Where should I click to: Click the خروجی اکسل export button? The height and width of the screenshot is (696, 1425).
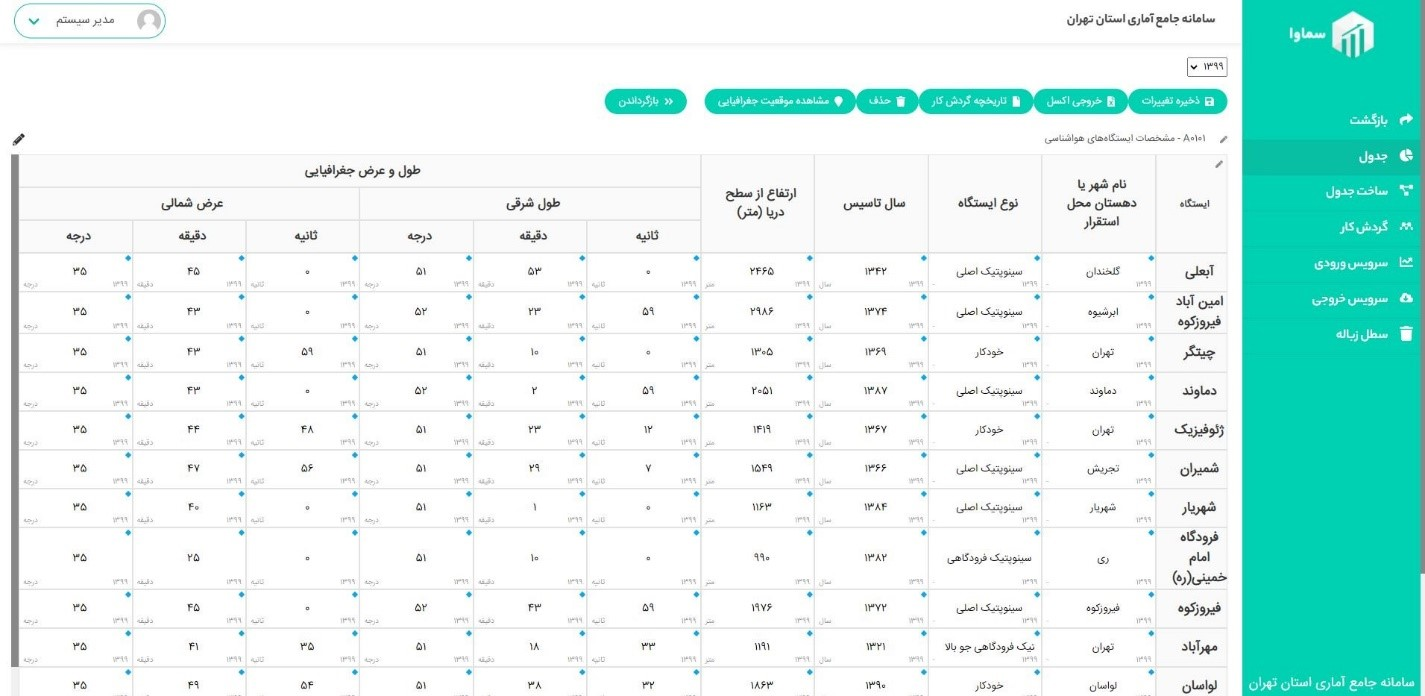(1080, 102)
